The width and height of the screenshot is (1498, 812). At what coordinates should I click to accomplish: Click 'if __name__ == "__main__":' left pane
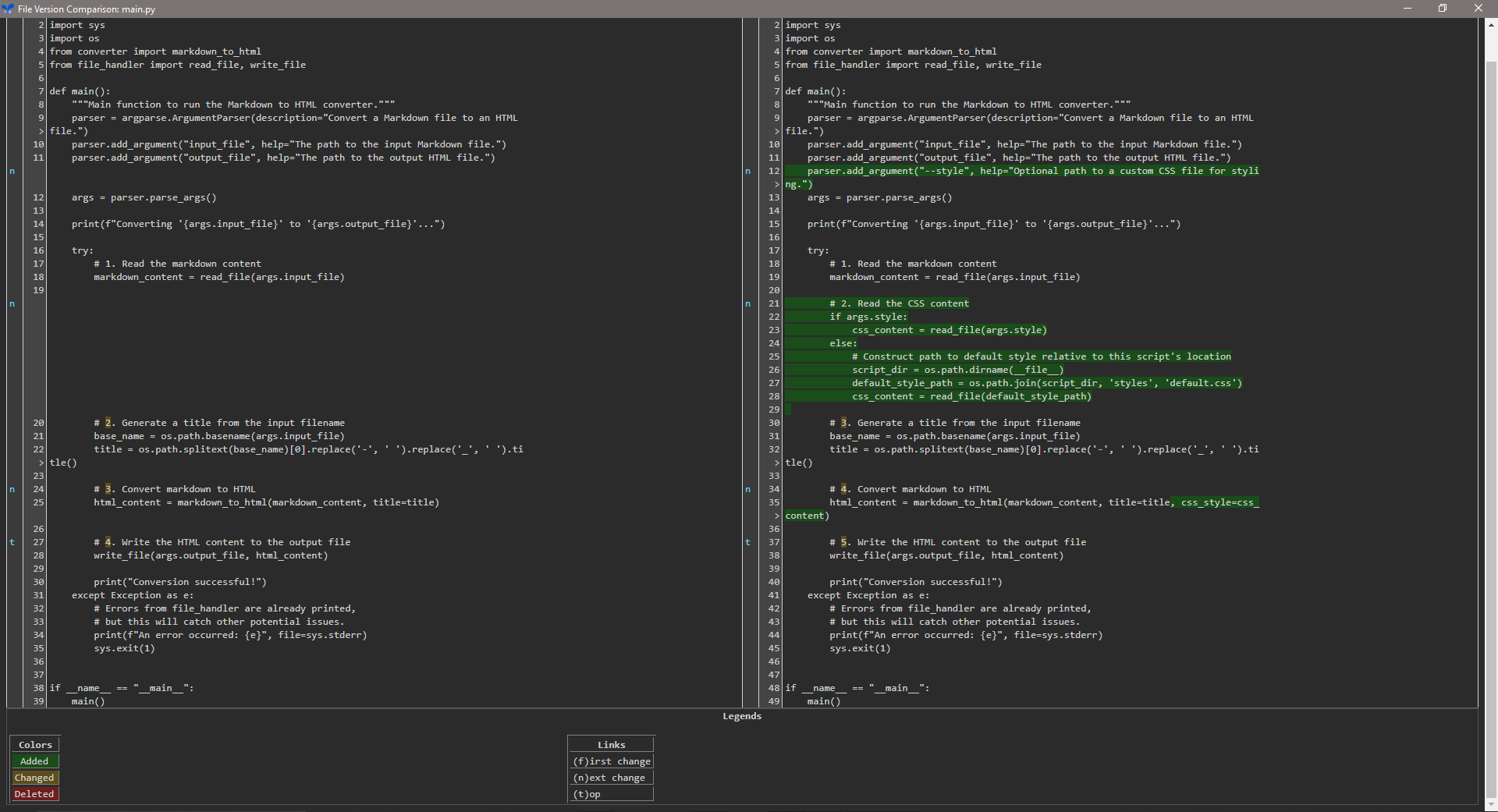click(122, 689)
